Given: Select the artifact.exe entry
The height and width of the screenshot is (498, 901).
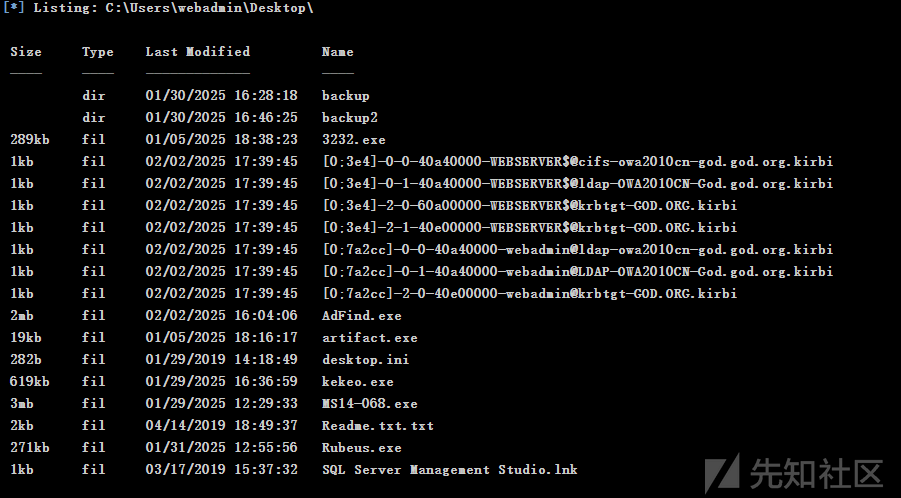Looking at the screenshot, I should click(369, 338).
